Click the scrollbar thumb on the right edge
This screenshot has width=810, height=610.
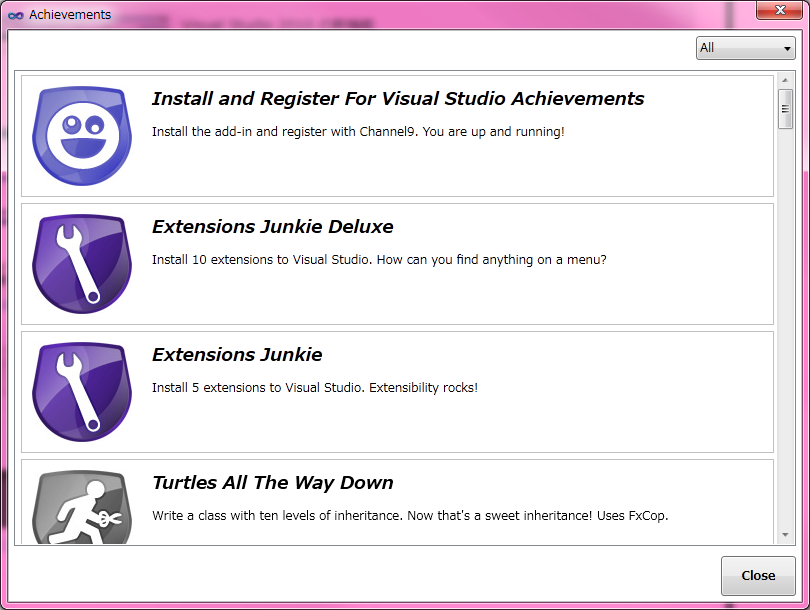pos(785,108)
